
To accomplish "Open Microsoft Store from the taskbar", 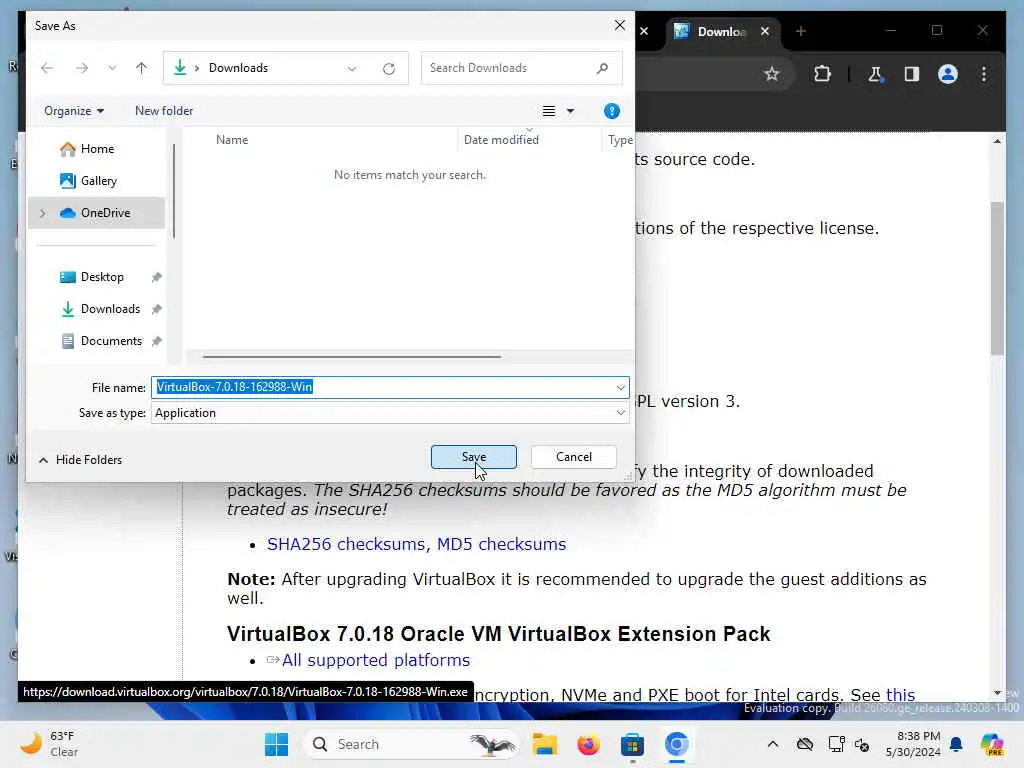I will 632,744.
